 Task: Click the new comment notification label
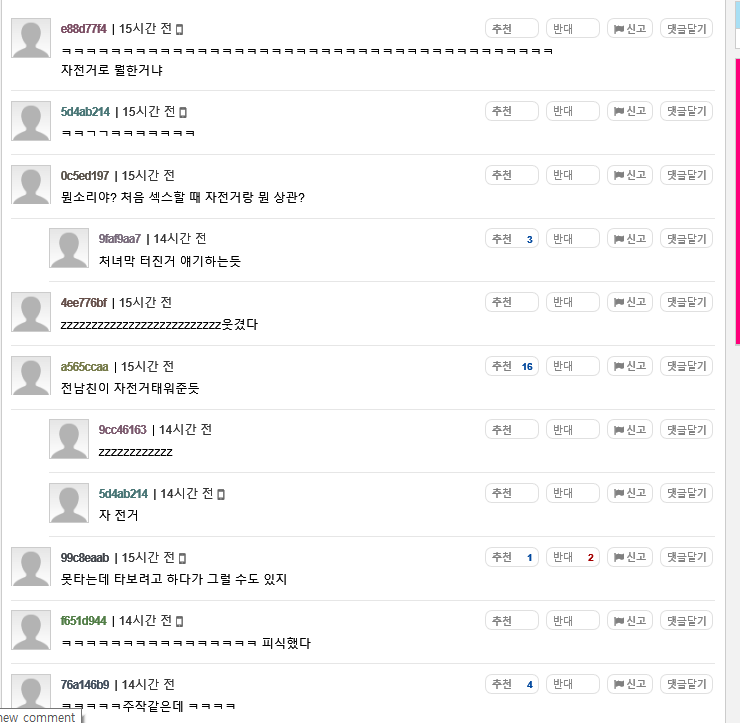(x=39, y=717)
